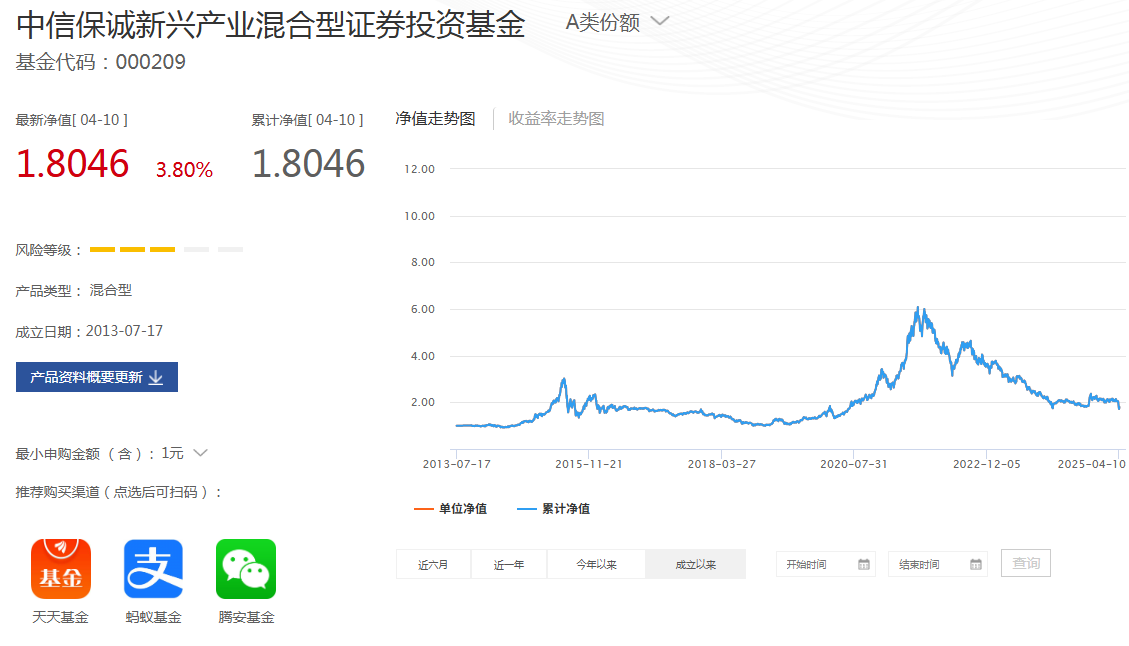Toggle 单位净值 legend series
Screen dimensions: 1129x646
451,508
